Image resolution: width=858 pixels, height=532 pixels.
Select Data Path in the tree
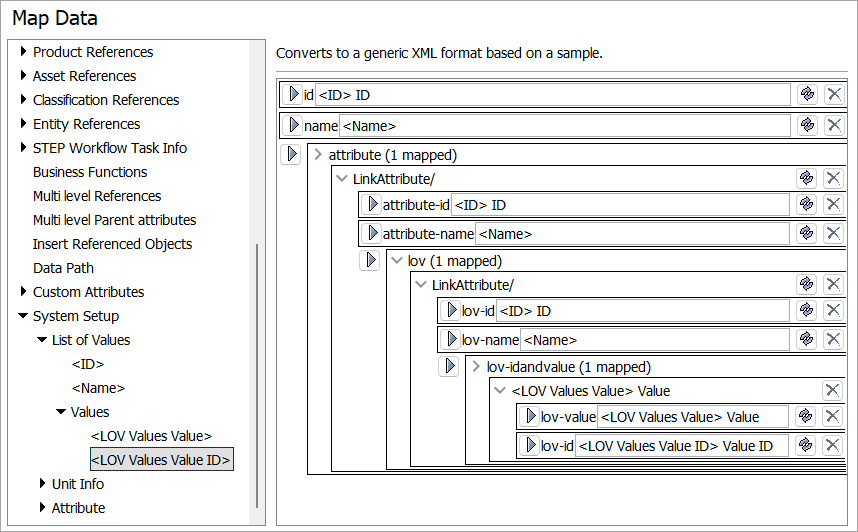tap(62, 268)
